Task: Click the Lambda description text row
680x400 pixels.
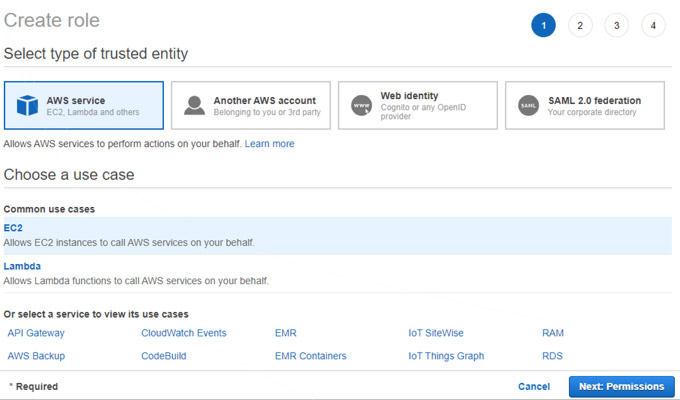Action: click(x=136, y=281)
